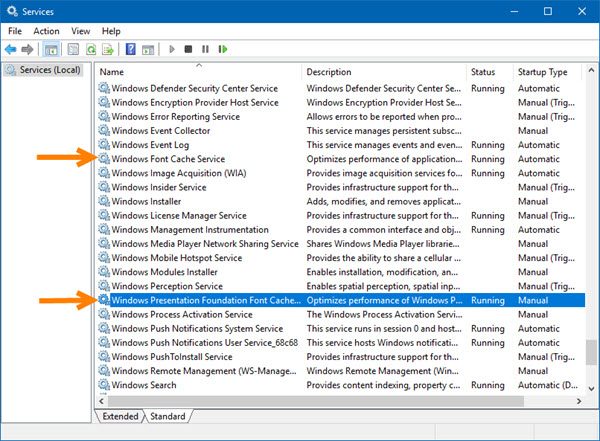
Task: Toggle Show/Hide Console Tree toolbar button
Action: pyautogui.click(x=52, y=48)
